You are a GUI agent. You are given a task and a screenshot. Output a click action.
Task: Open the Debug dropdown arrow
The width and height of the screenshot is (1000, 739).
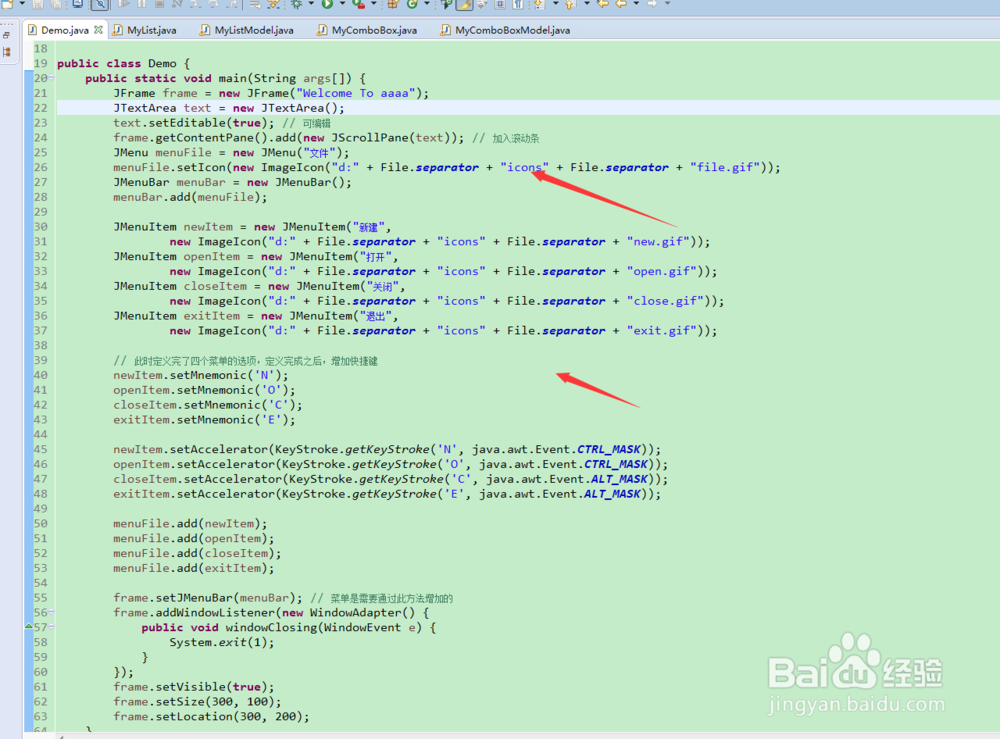pos(311,4)
